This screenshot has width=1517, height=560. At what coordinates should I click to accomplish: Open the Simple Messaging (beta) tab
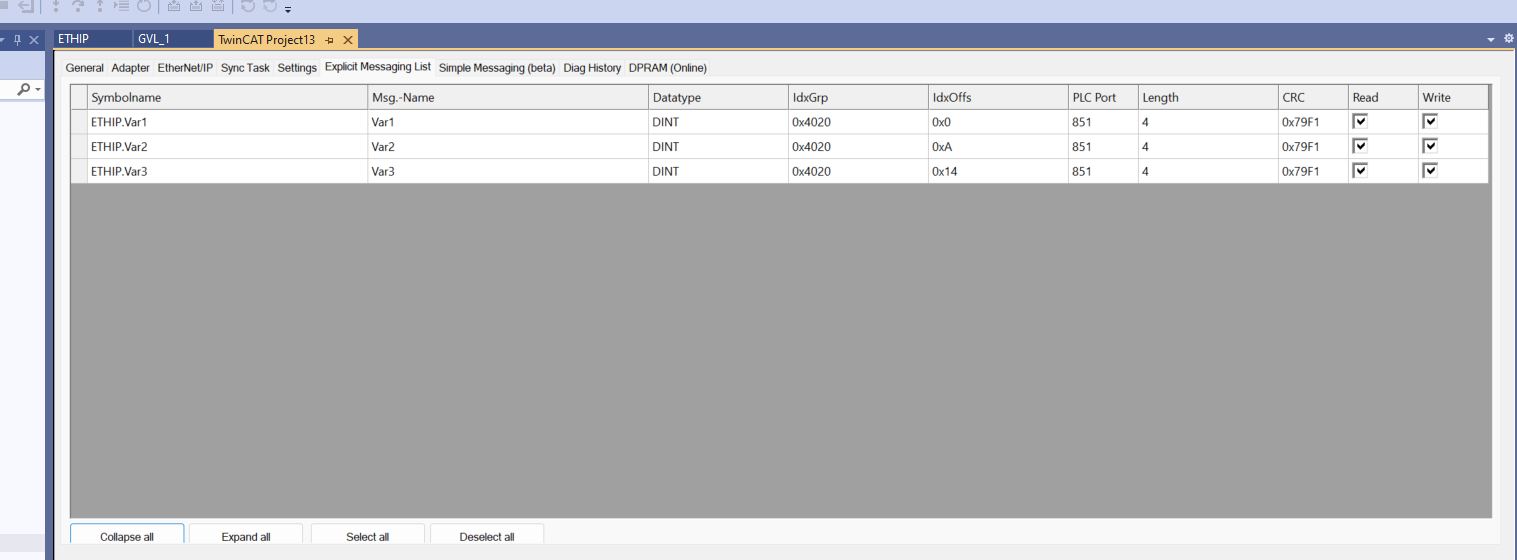point(497,68)
